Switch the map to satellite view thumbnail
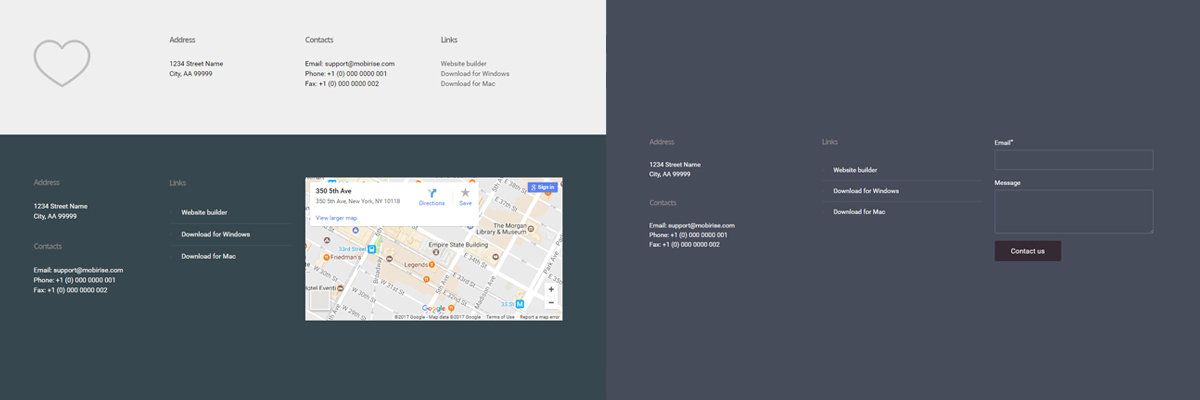The height and width of the screenshot is (400, 1200). click(319, 301)
